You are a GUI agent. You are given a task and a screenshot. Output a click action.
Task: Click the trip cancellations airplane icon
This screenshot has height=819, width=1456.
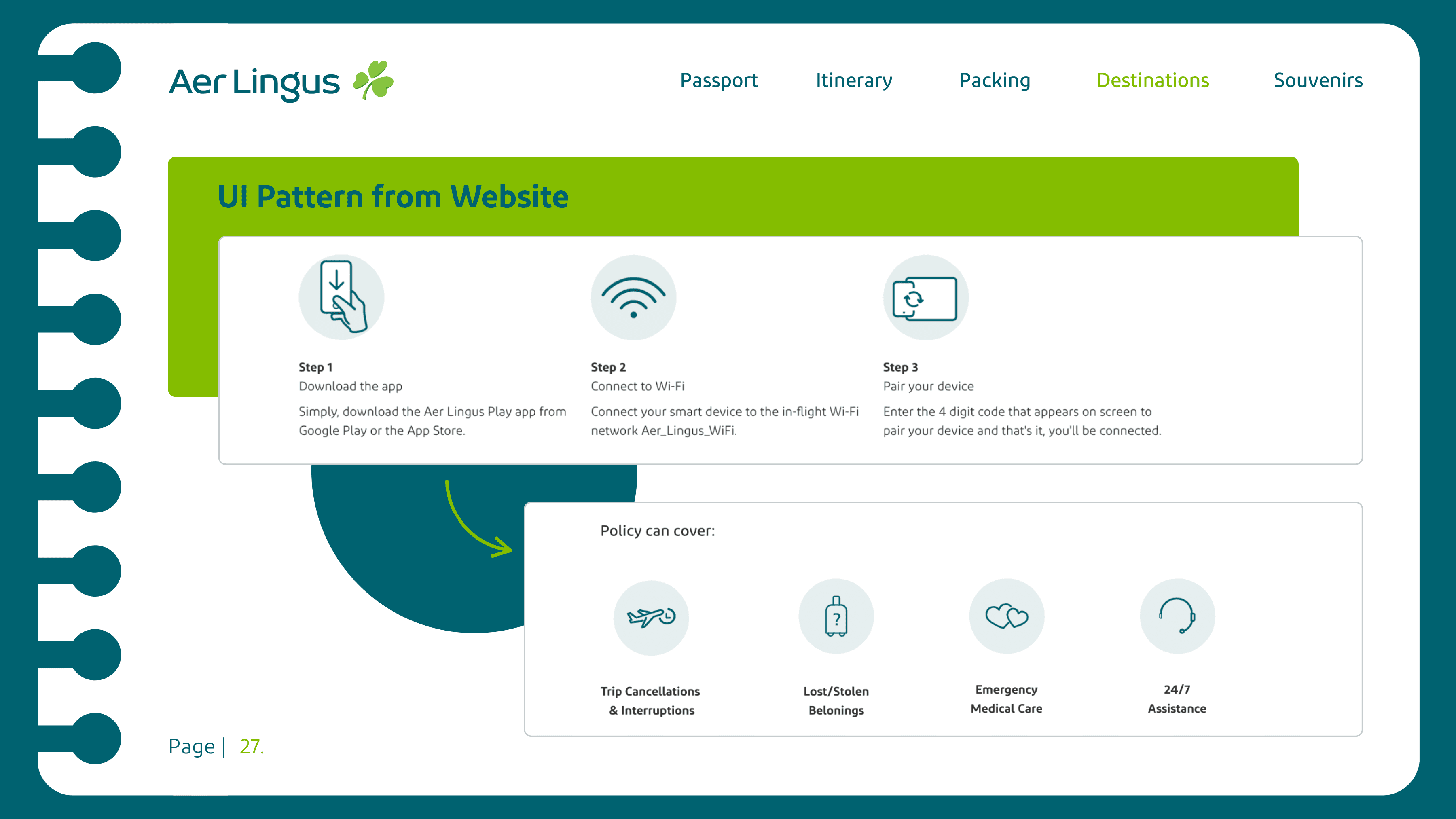tap(651, 617)
